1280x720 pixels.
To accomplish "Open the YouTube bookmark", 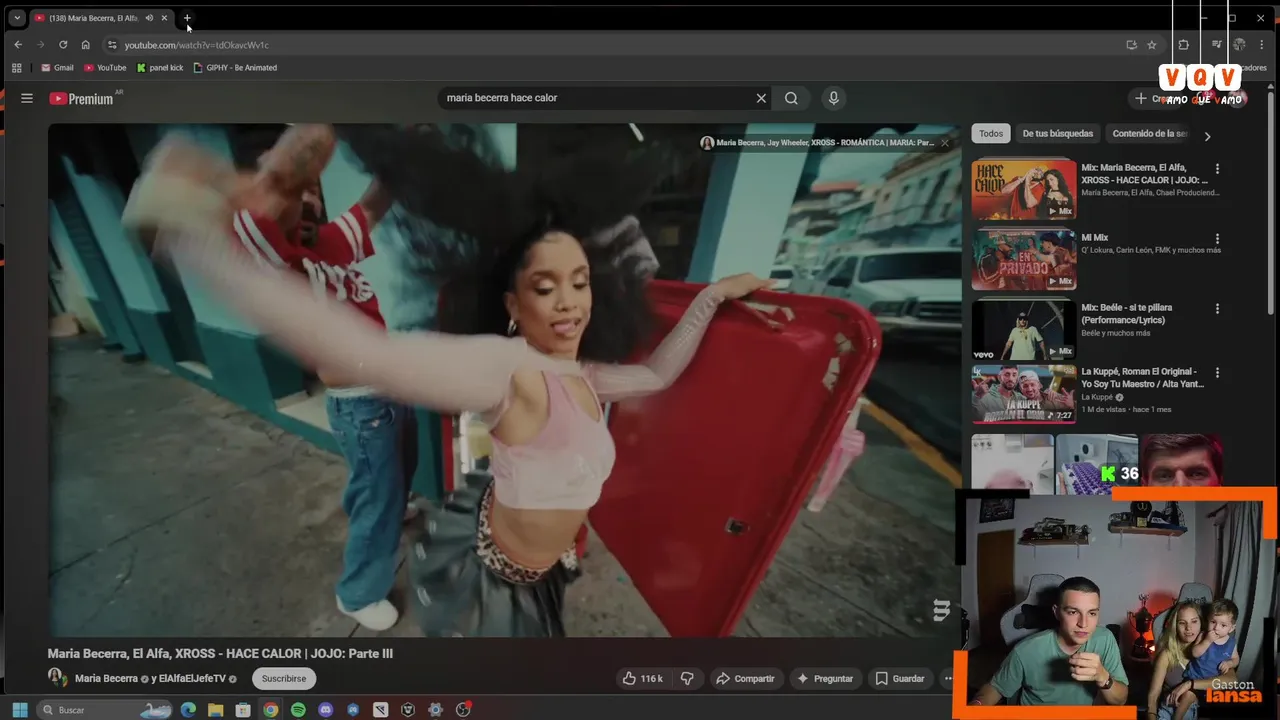I will click(x=105, y=68).
